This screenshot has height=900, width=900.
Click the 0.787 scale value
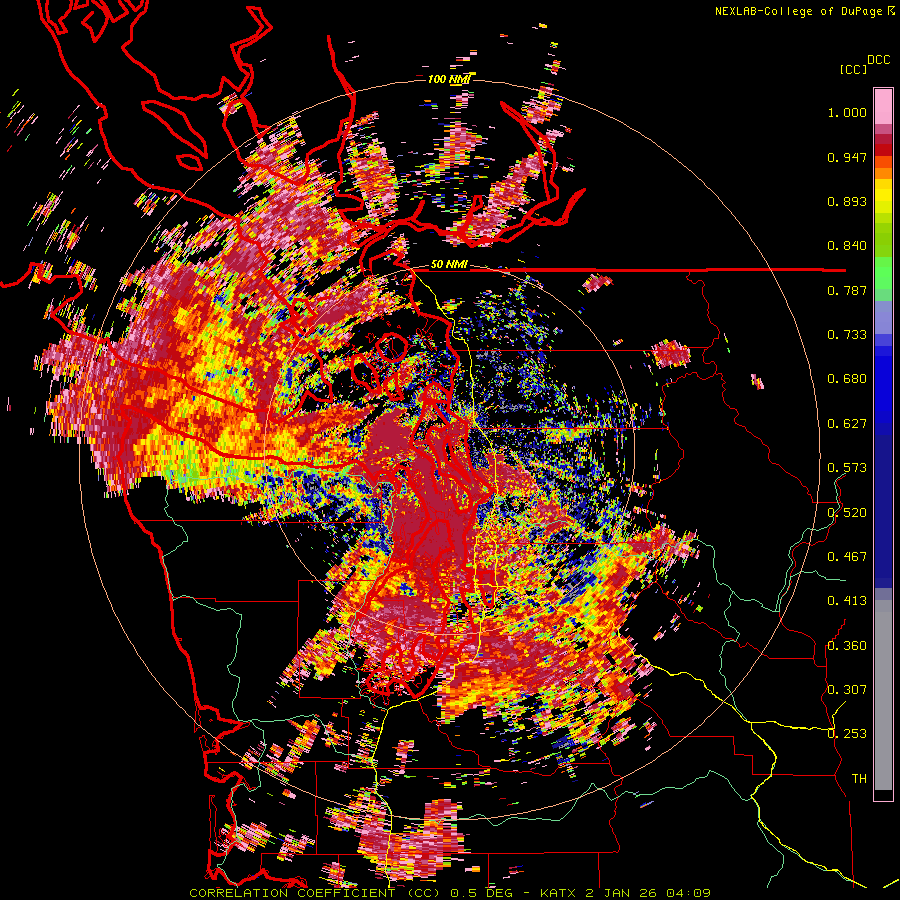pos(847,290)
